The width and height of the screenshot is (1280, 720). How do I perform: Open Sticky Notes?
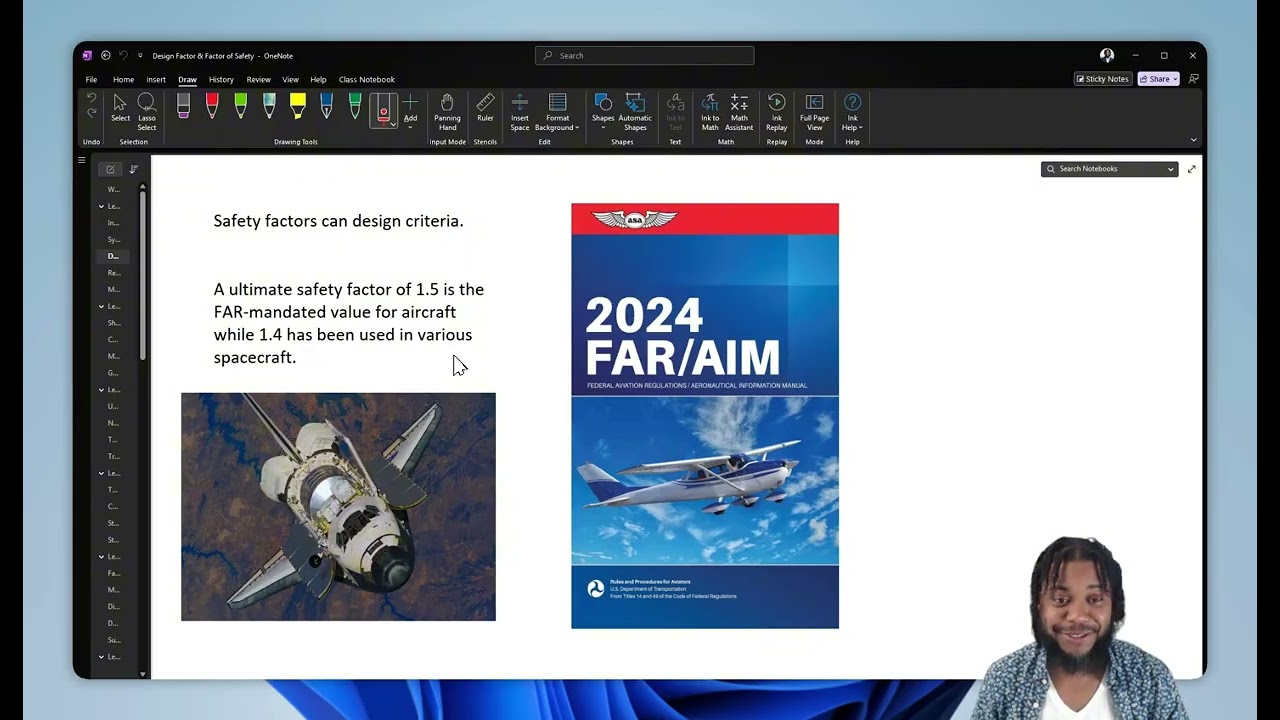pyautogui.click(x=1102, y=79)
